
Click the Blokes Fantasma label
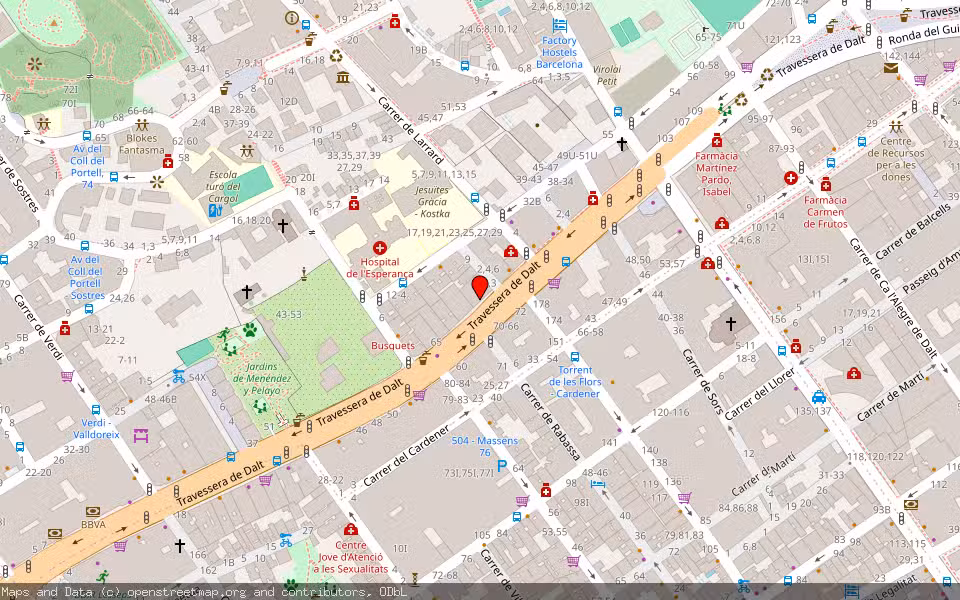click(142, 144)
